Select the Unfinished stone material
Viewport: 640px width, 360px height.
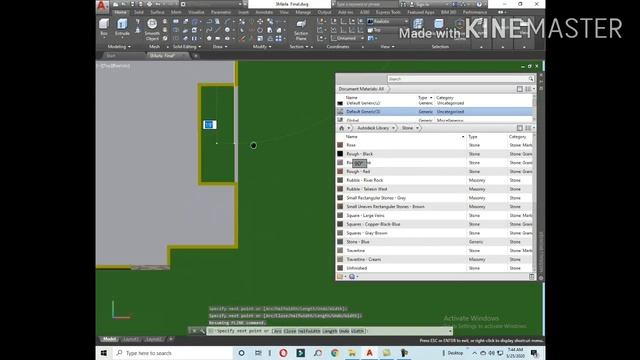(434, 268)
